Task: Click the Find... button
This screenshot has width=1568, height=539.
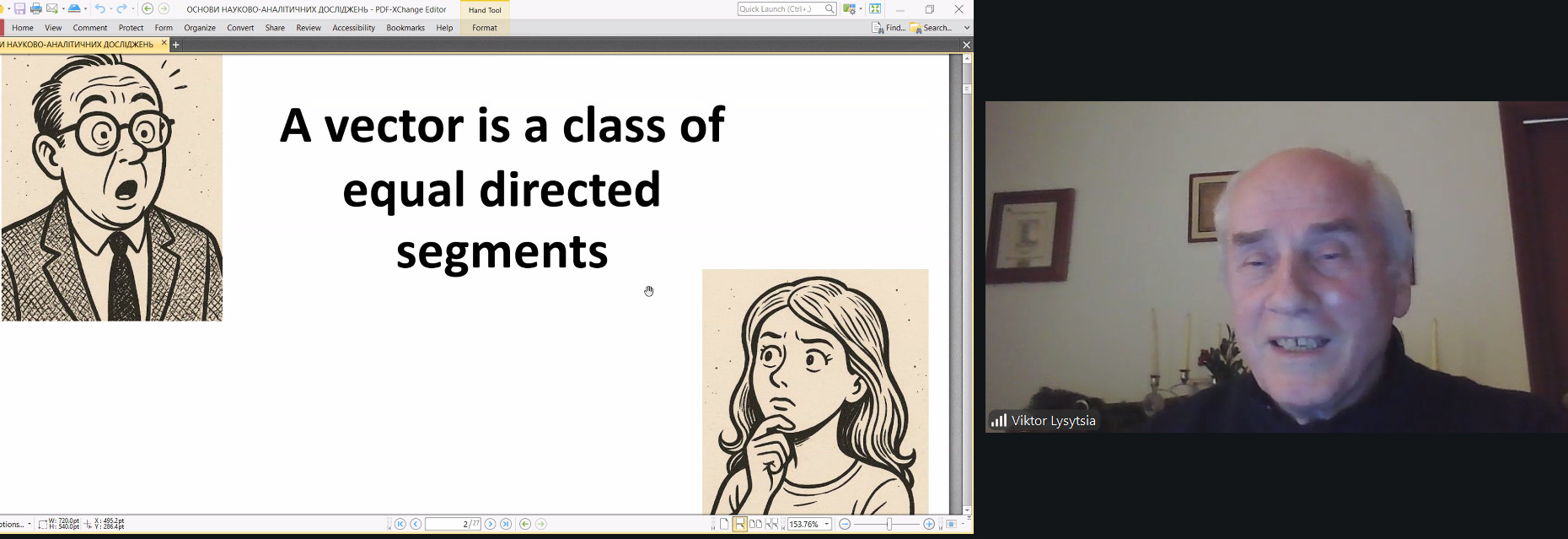Action: tap(889, 28)
